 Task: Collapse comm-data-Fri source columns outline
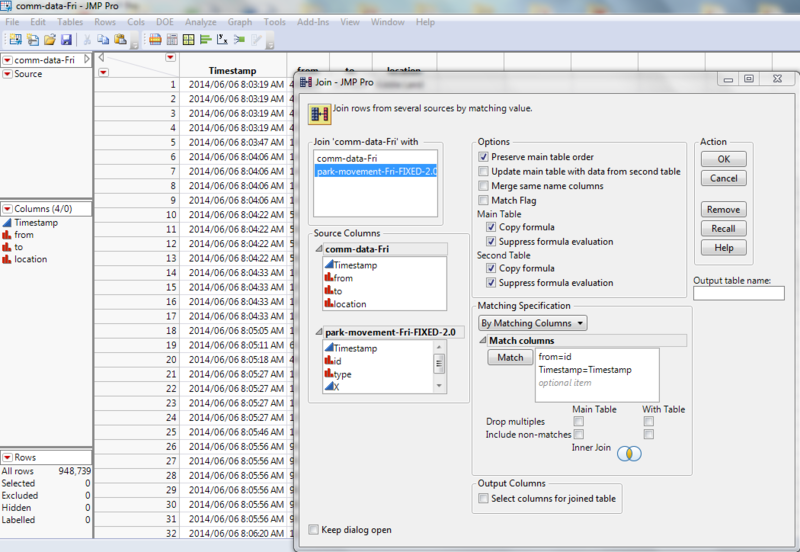point(319,249)
